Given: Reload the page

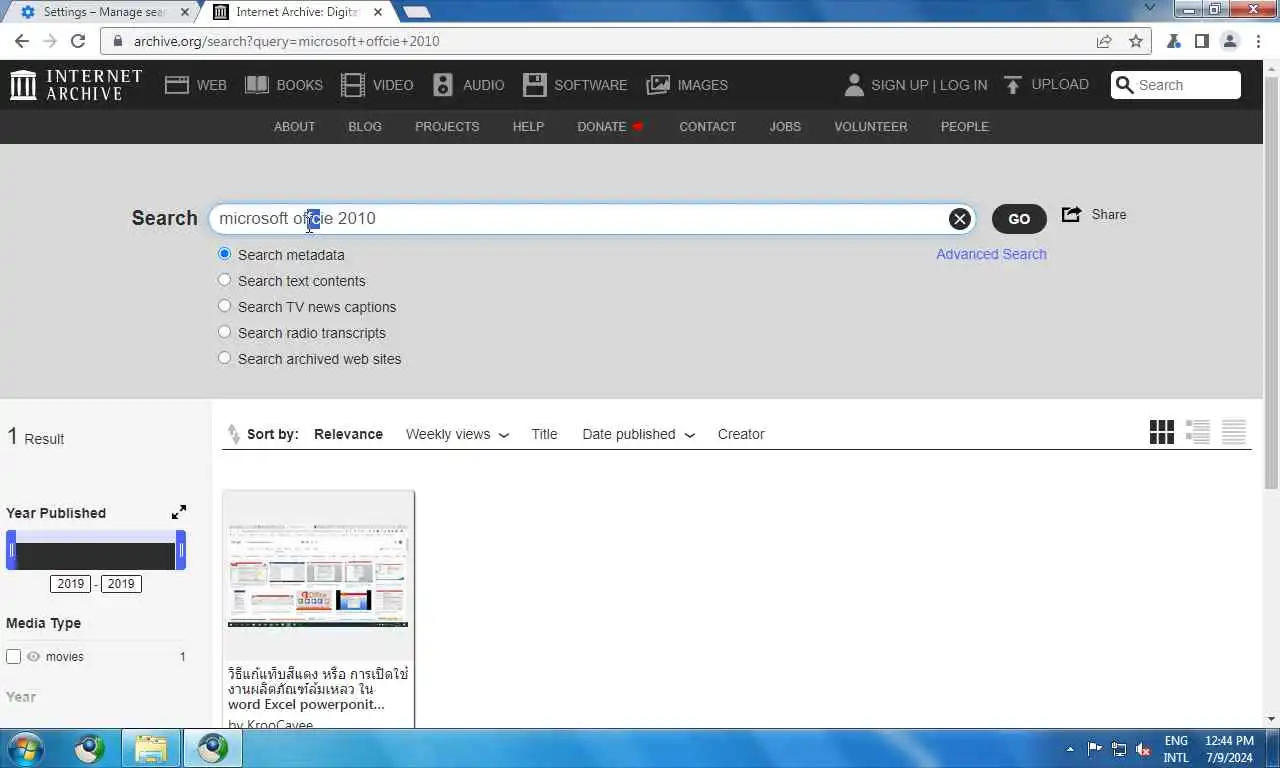Looking at the screenshot, I should click(79, 41).
